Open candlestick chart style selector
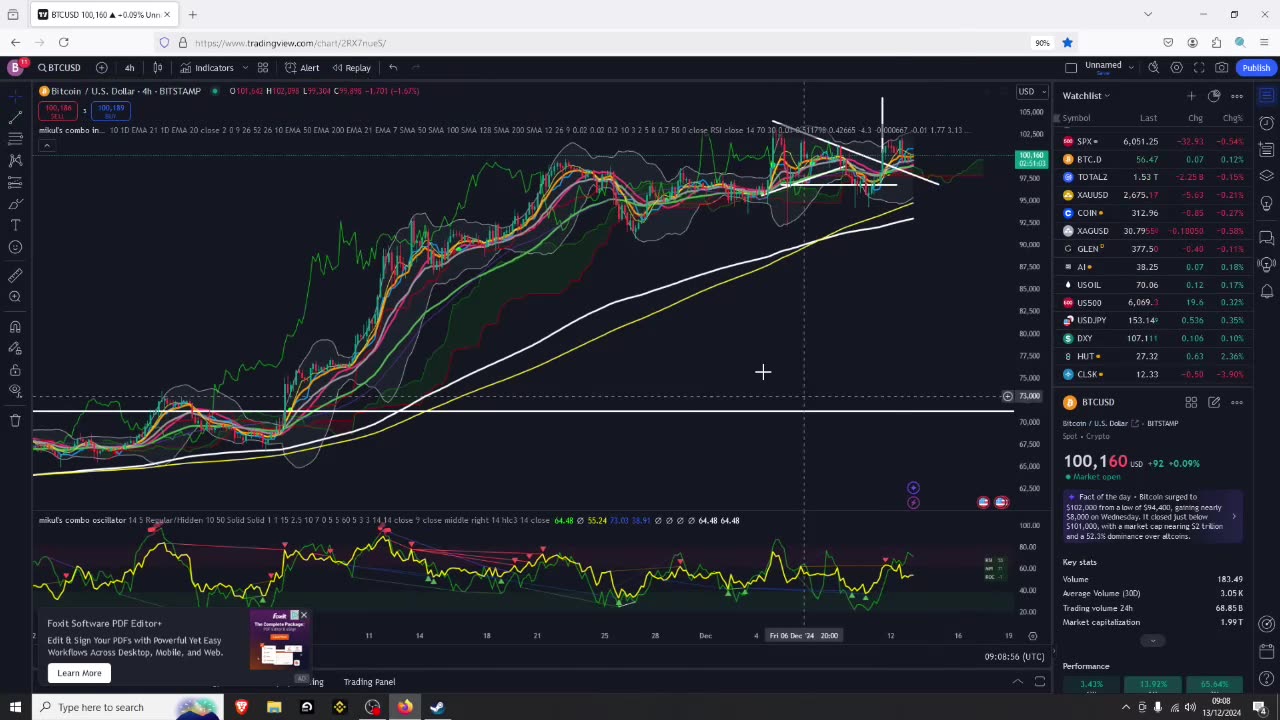This screenshot has height=720, width=1280. click(157, 68)
